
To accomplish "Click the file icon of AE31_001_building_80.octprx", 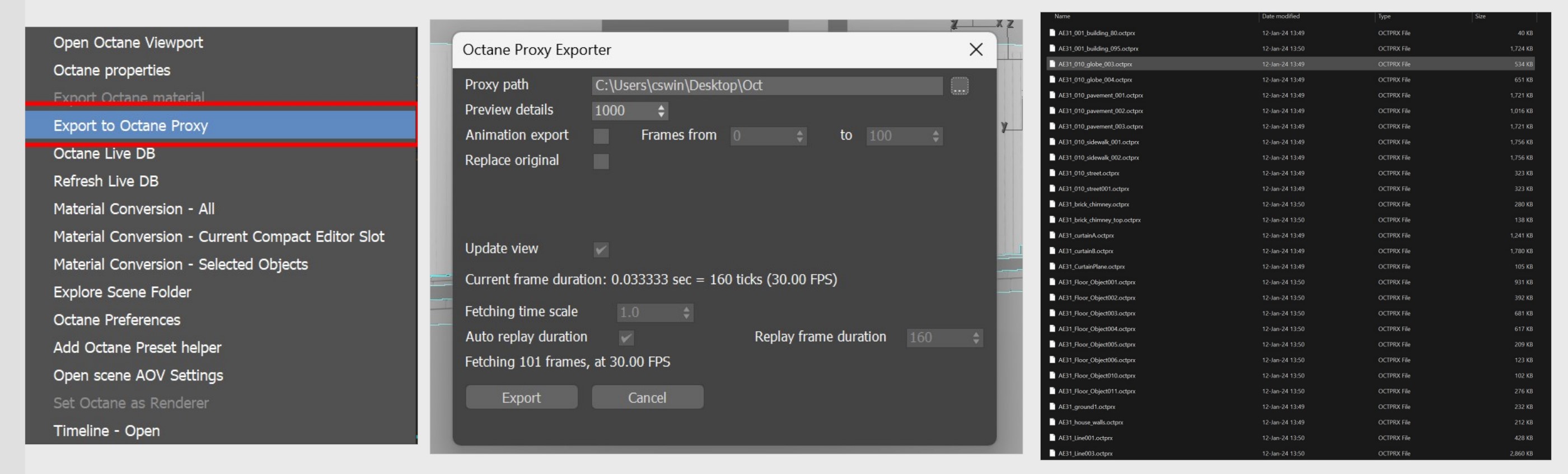I will (1052, 33).
